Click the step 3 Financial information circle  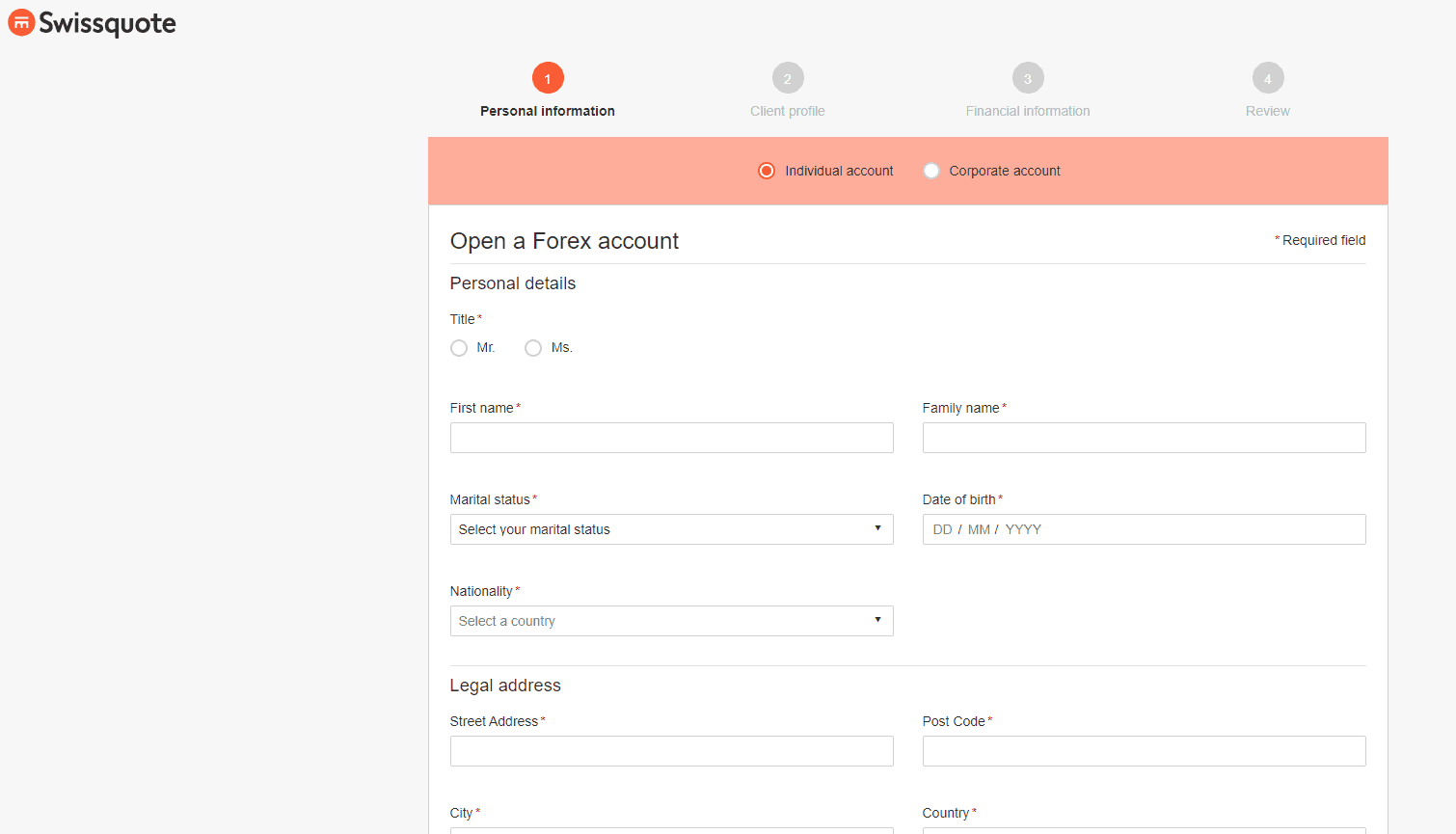[x=1028, y=77]
